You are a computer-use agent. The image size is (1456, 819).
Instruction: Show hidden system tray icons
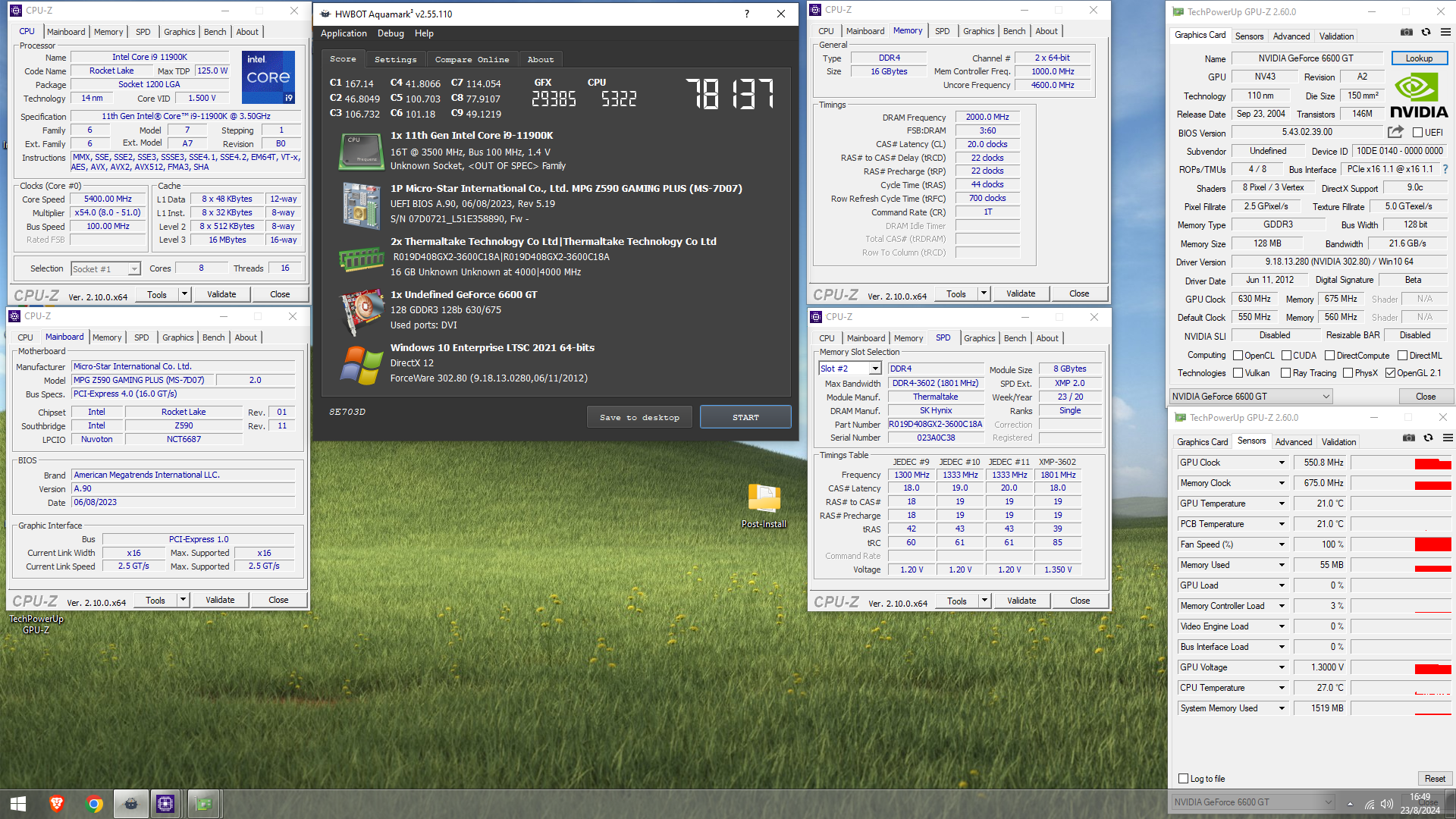pos(1350,804)
